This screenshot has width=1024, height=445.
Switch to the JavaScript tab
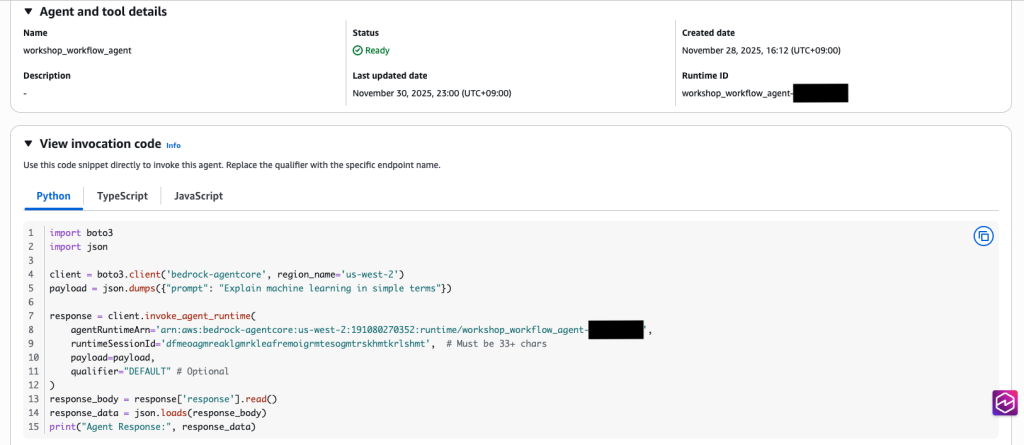pos(198,196)
